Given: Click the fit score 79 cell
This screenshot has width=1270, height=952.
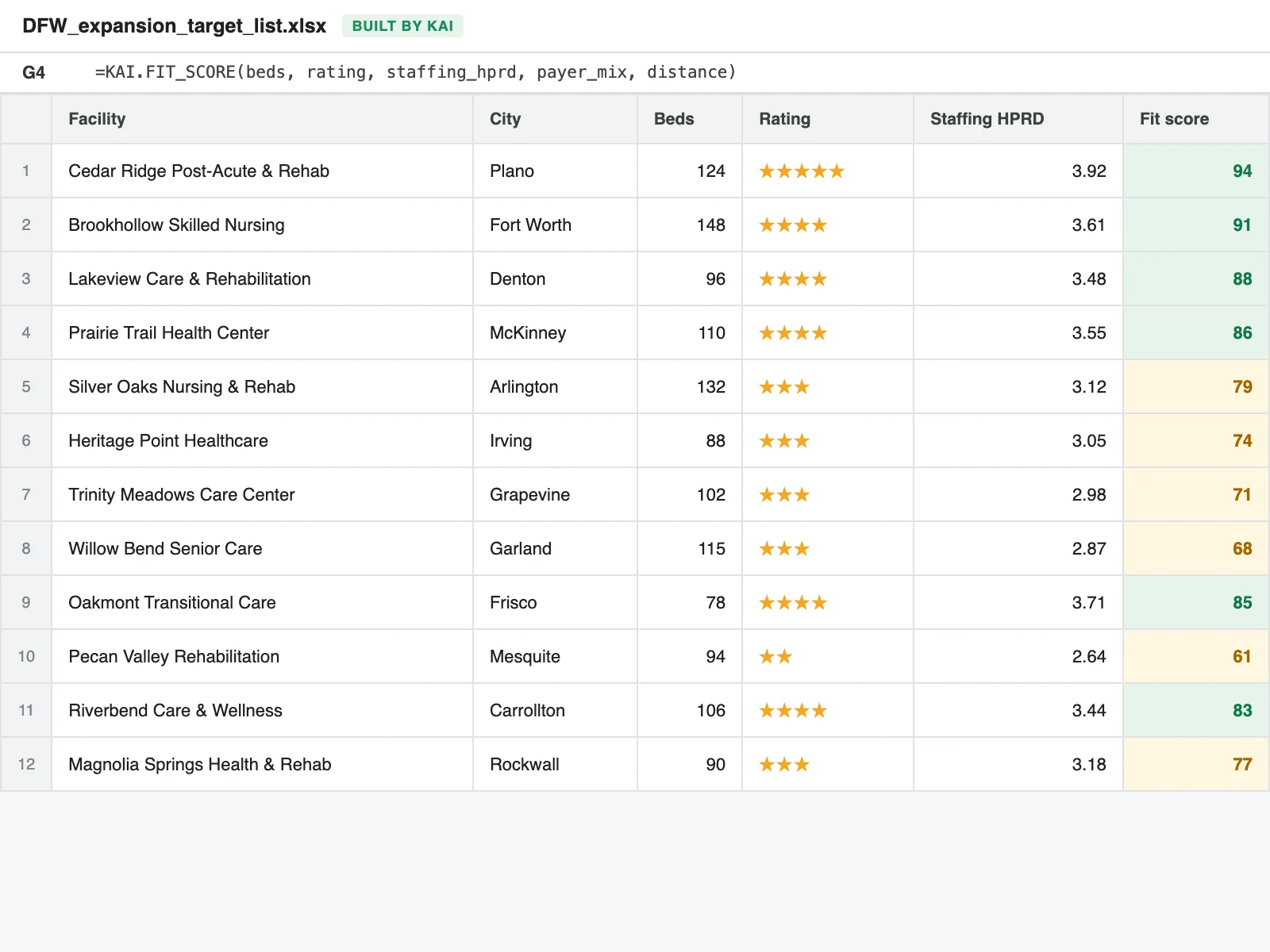Looking at the screenshot, I should click(x=1196, y=386).
